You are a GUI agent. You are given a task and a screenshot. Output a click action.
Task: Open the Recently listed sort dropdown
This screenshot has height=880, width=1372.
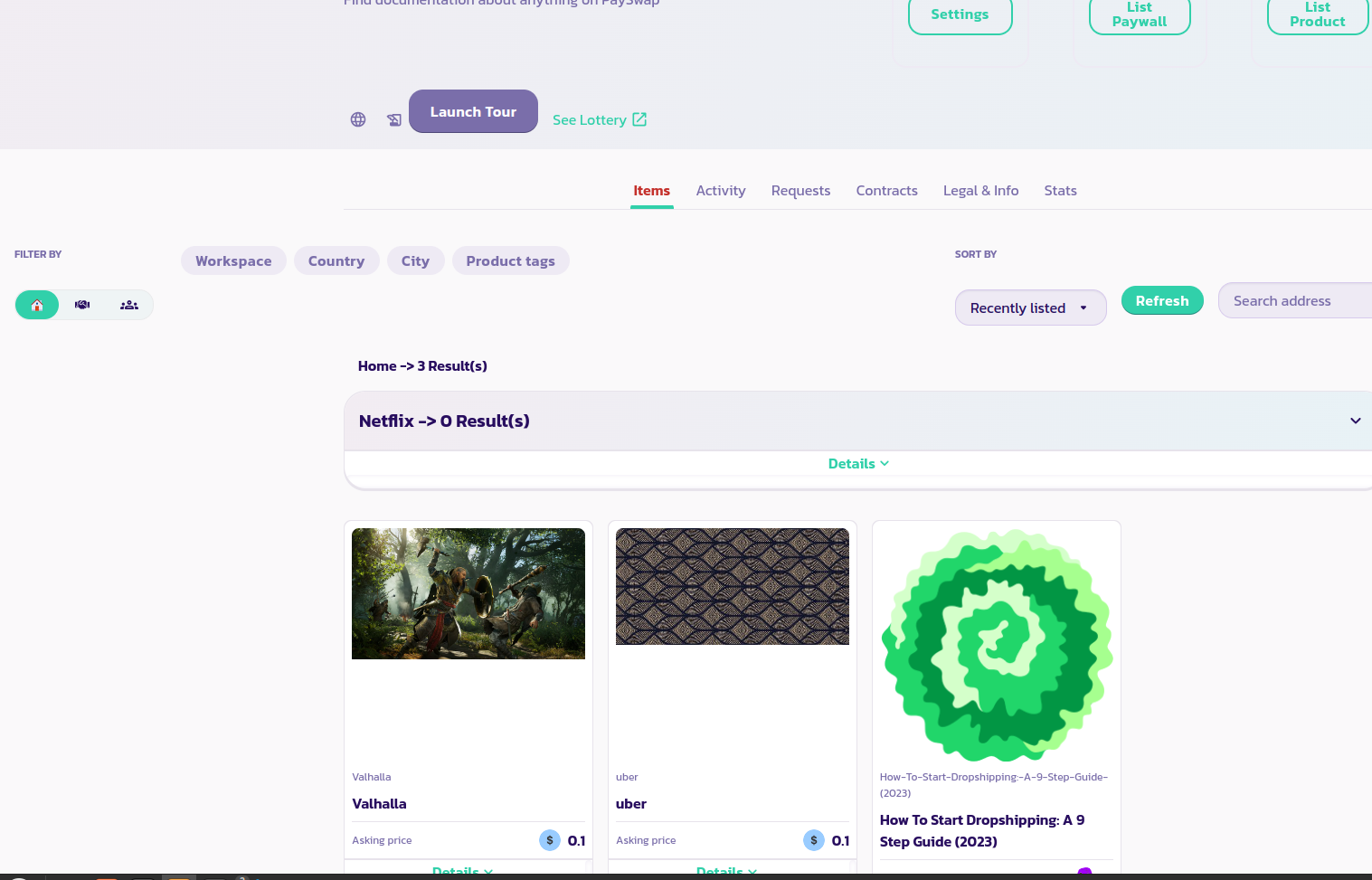click(x=1030, y=308)
